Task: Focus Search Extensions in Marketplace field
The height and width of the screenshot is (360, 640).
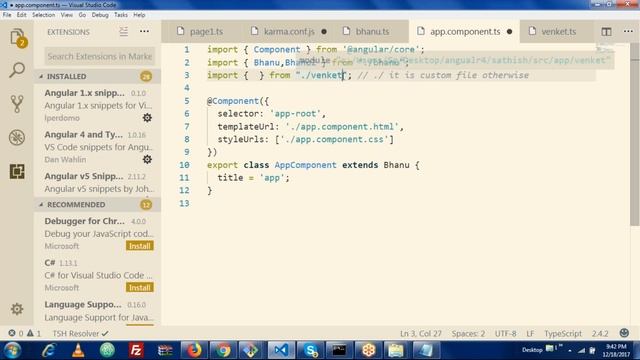Action: click(100, 56)
